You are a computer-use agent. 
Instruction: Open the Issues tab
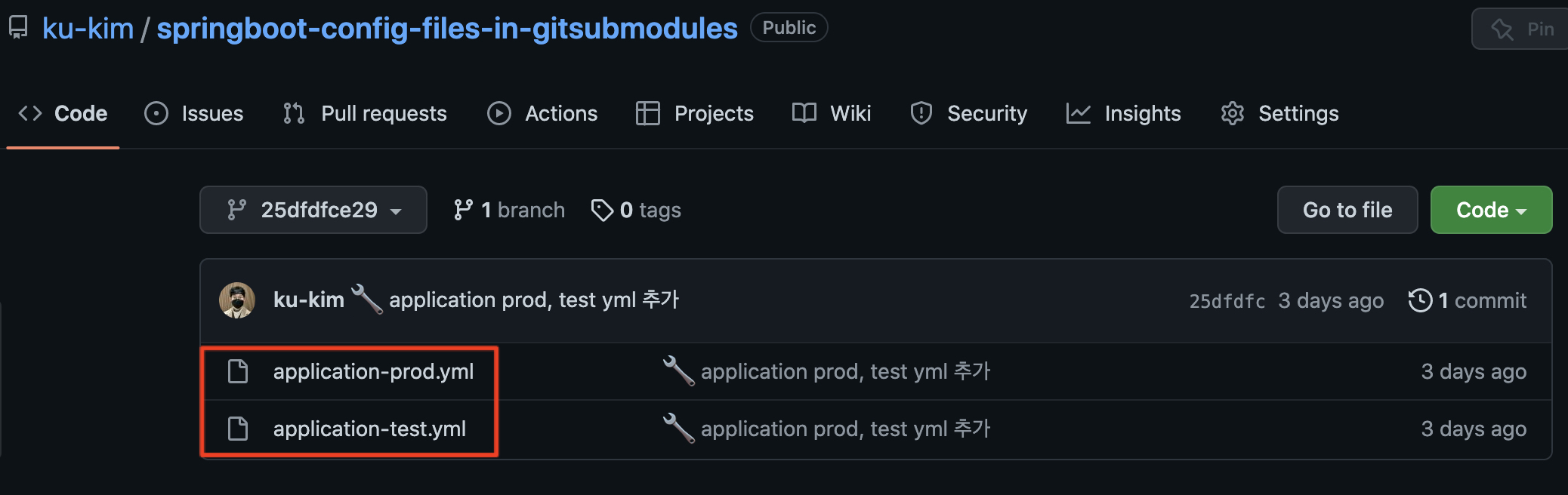pos(194,113)
